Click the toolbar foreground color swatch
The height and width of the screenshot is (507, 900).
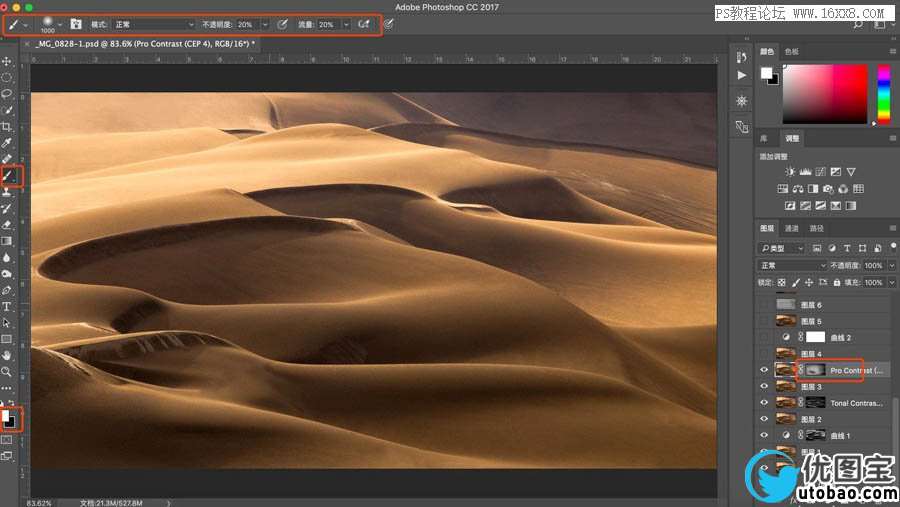(6, 416)
